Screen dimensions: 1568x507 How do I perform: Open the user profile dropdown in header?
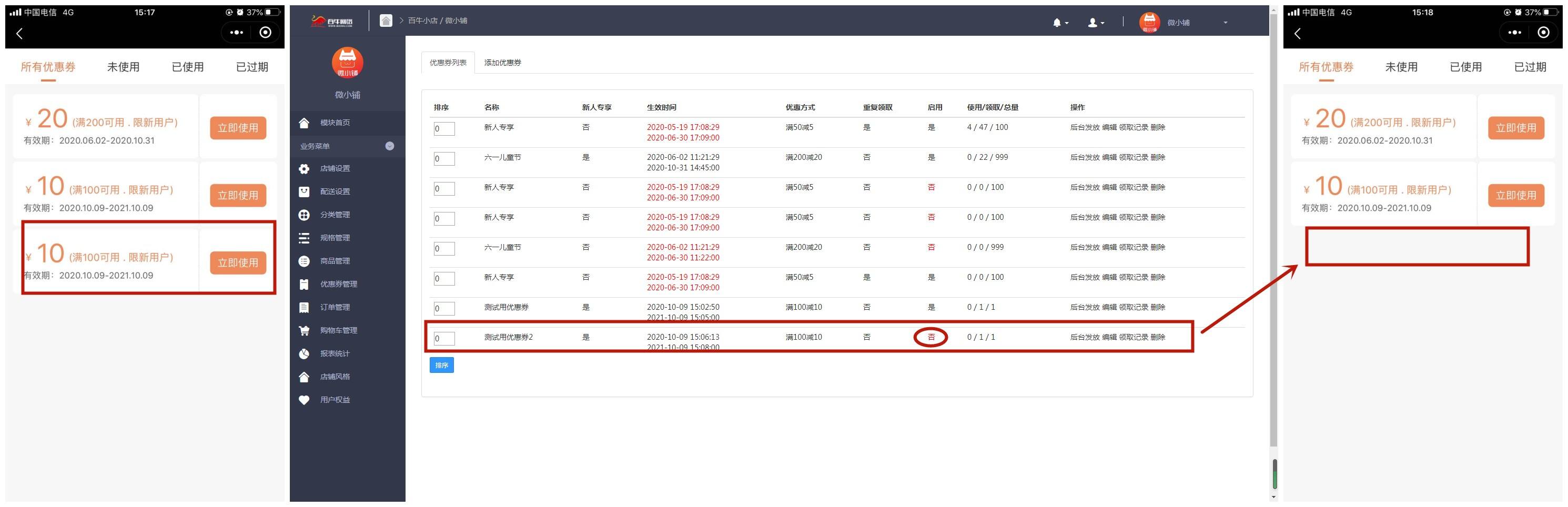point(1096,23)
